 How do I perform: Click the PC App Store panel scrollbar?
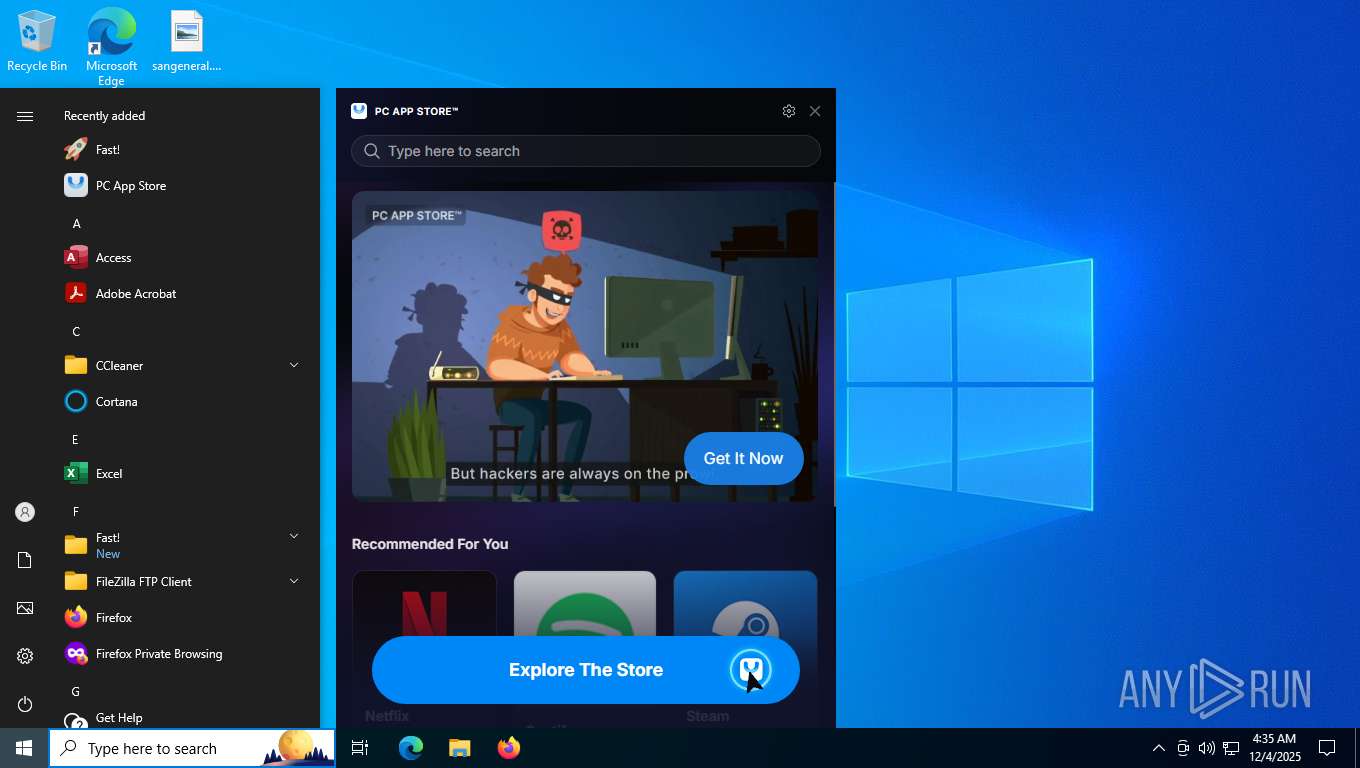(835, 344)
